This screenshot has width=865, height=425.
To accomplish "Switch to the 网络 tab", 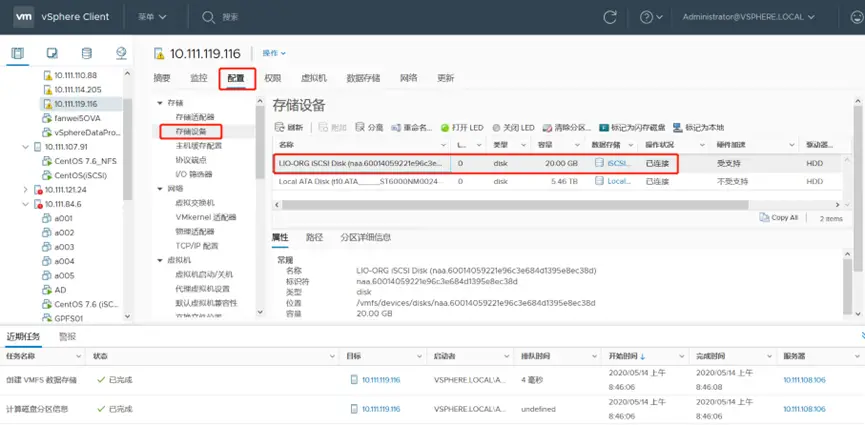I will [408, 78].
